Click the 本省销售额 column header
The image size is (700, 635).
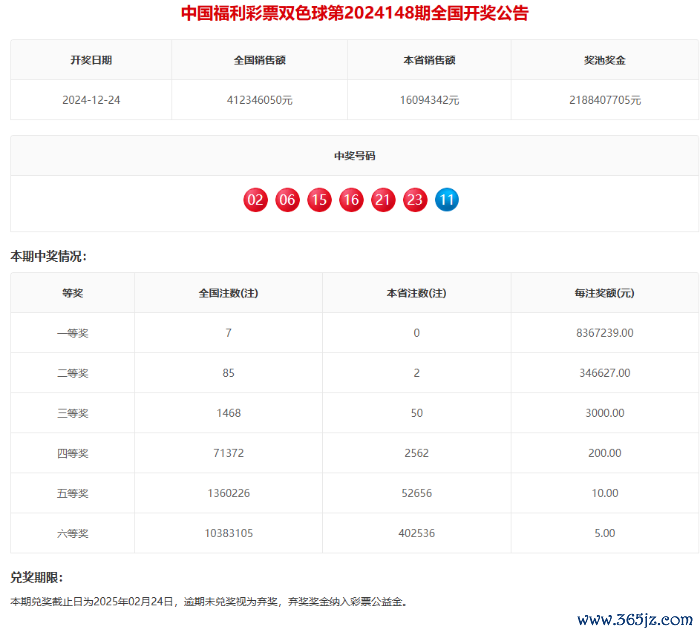[x=429, y=60]
